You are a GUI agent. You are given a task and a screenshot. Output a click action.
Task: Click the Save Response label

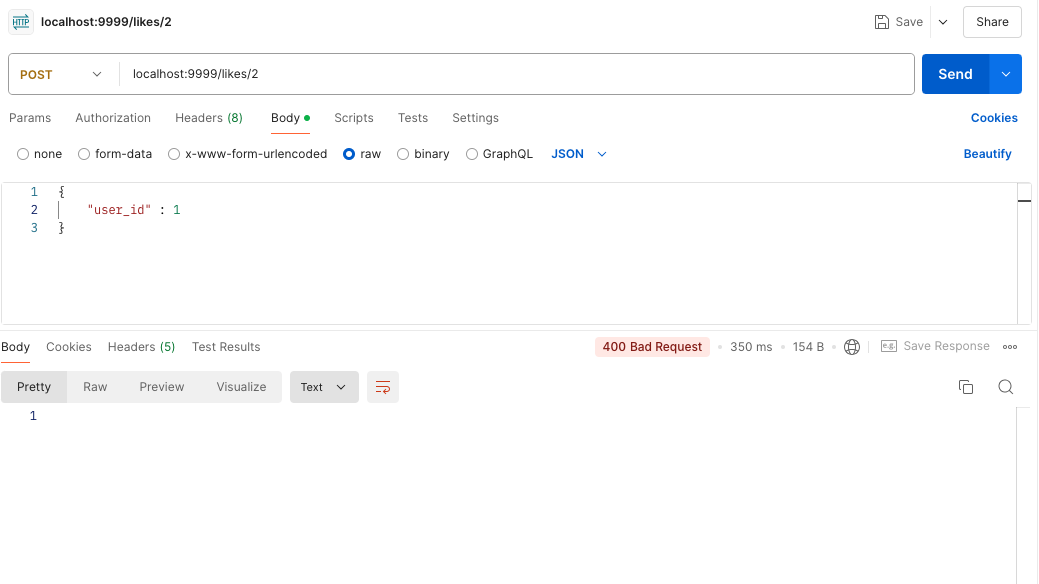click(946, 346)
